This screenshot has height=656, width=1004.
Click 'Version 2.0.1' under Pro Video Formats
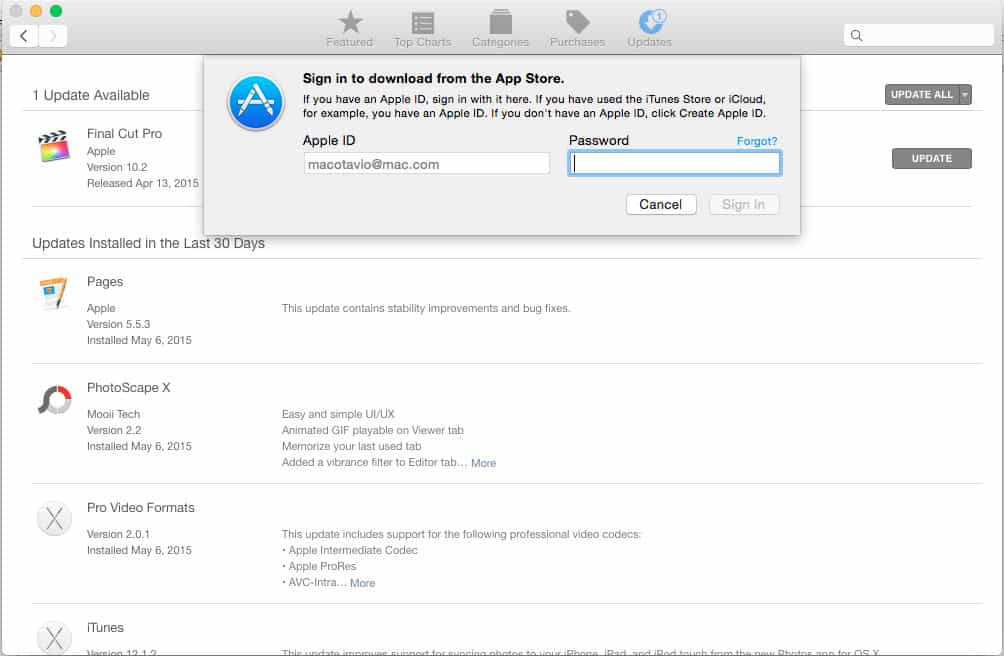point(118,534)
